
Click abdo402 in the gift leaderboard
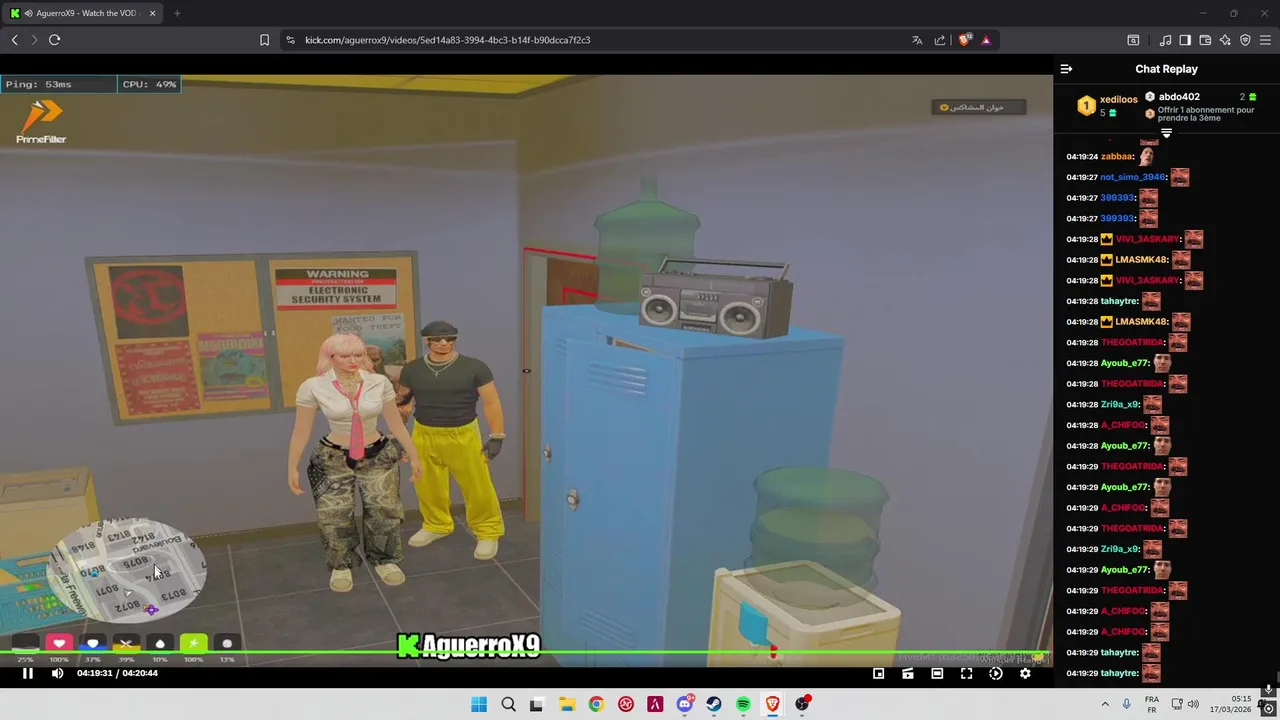1179,97
